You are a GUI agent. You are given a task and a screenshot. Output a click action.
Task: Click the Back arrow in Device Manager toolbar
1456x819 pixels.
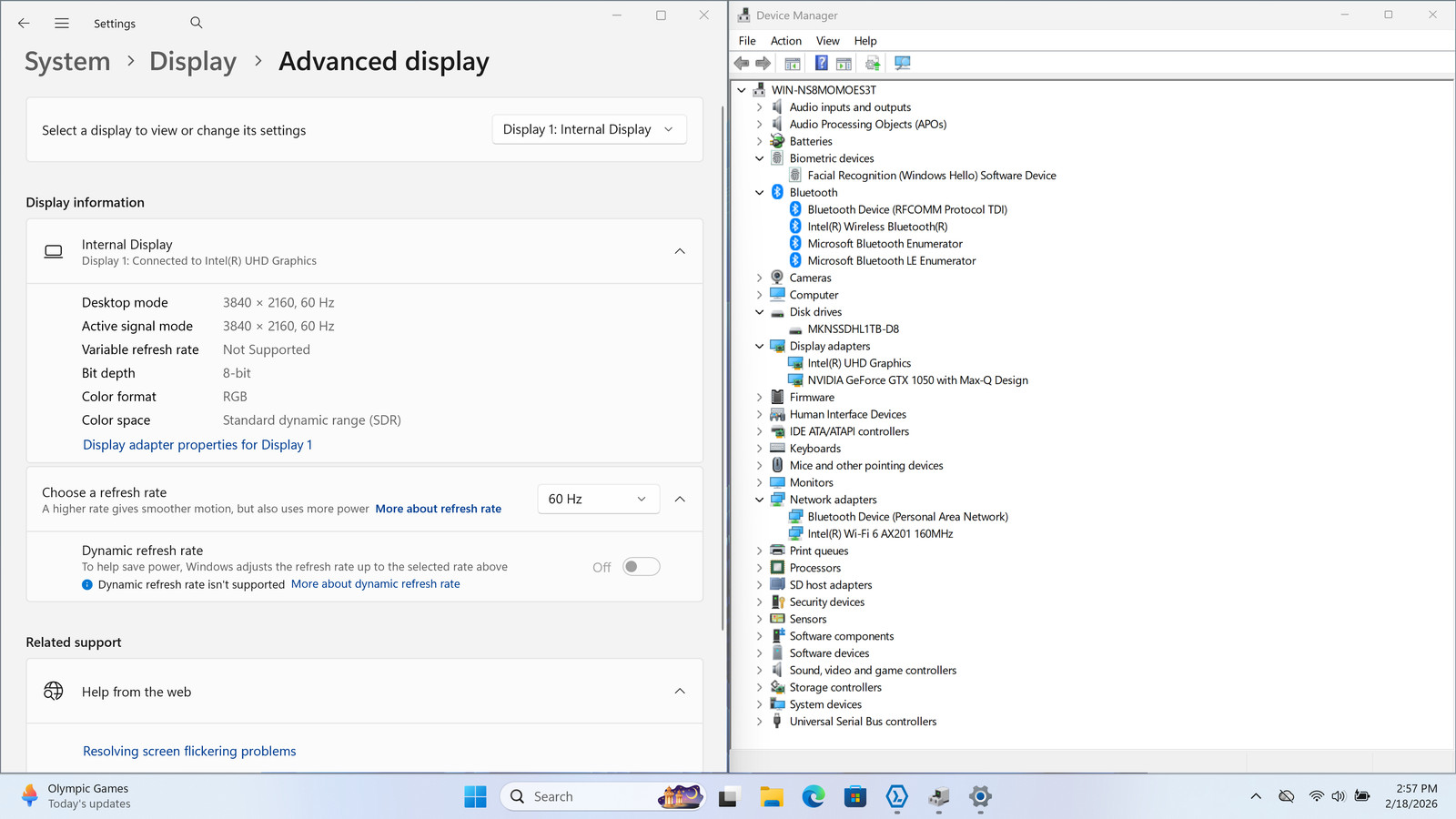(x=742, y=63)
